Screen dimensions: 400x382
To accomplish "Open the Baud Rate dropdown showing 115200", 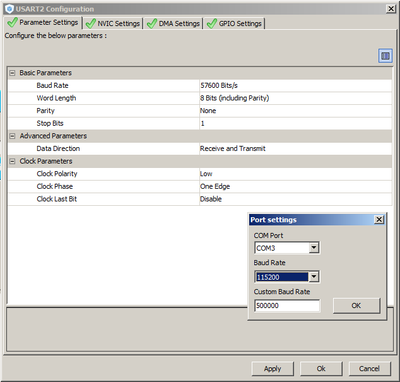I will tap(314, 277).
